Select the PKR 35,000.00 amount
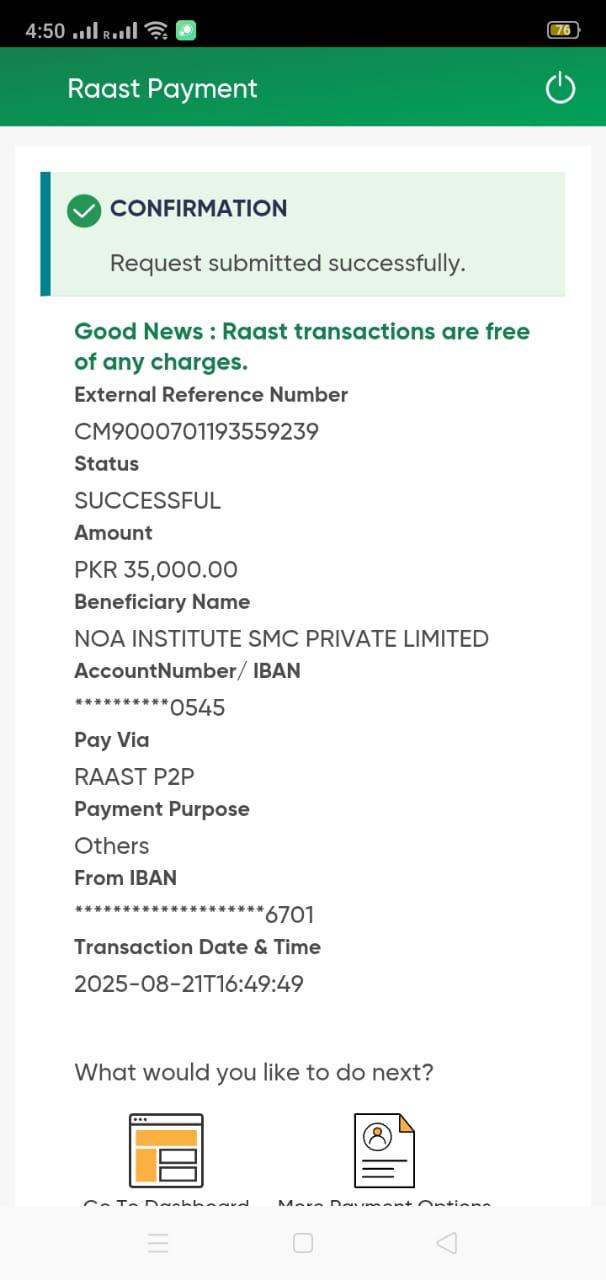 pos(156,570)
